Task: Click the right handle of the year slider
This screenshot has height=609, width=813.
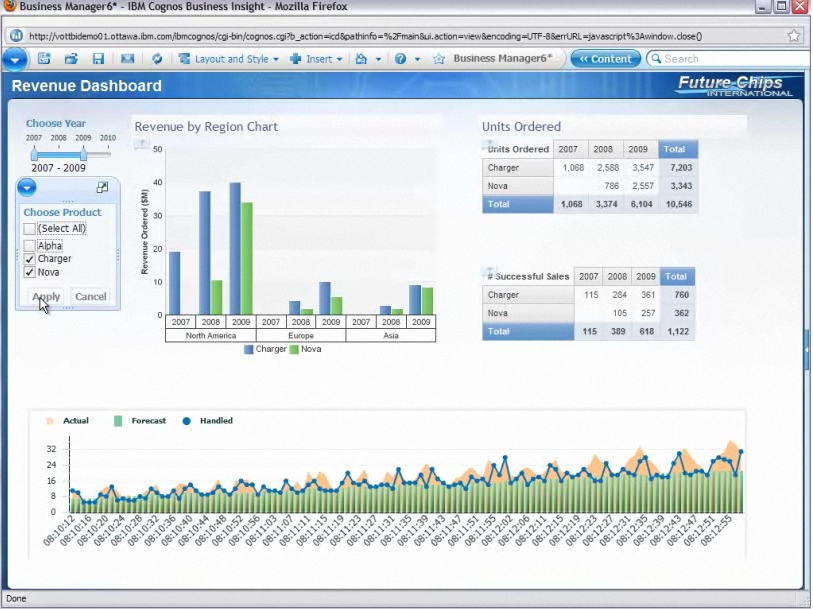Action: [x=83, y=153]
